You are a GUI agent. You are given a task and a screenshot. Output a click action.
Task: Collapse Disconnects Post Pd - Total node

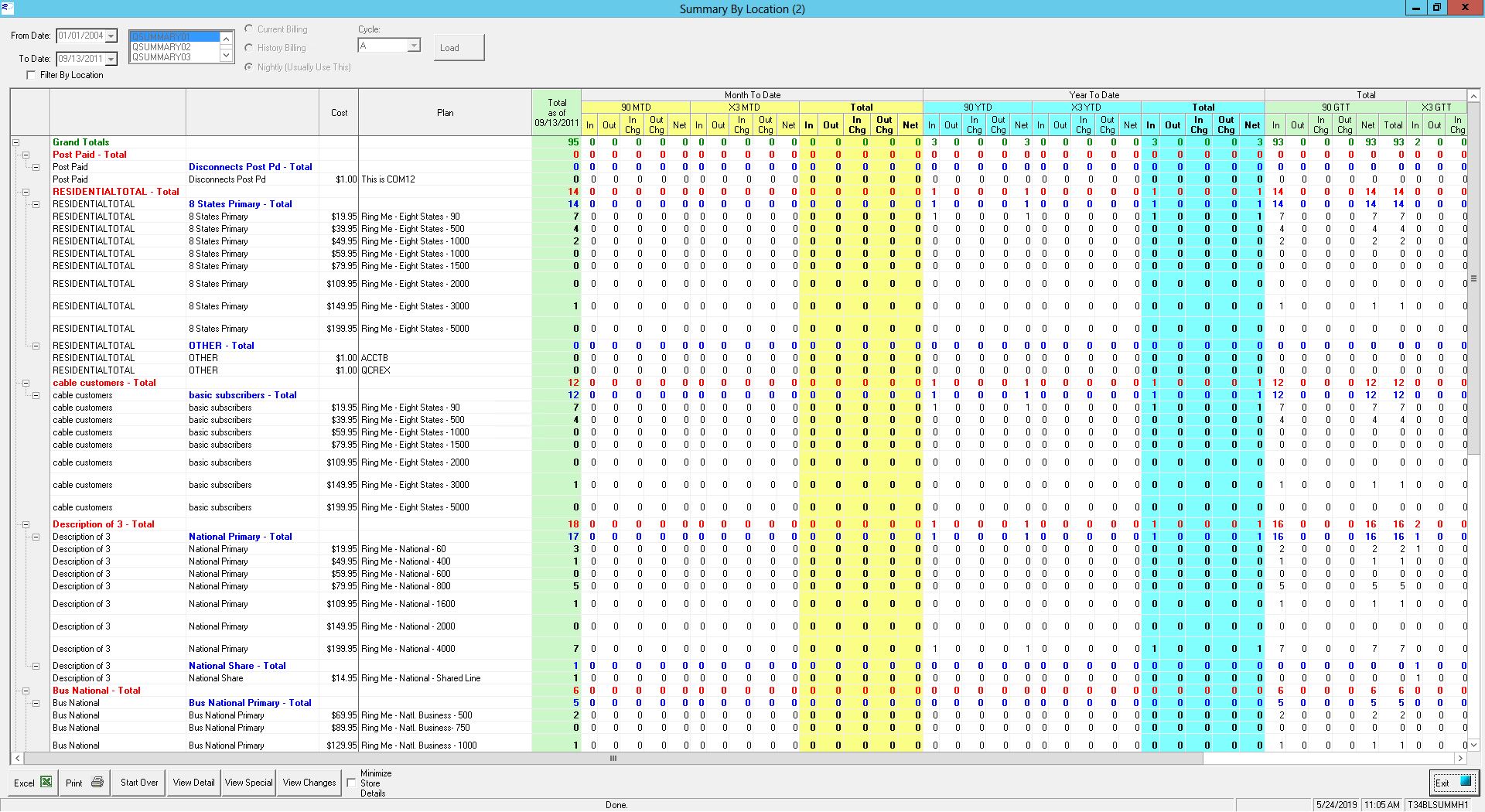(x=36, y=167)
